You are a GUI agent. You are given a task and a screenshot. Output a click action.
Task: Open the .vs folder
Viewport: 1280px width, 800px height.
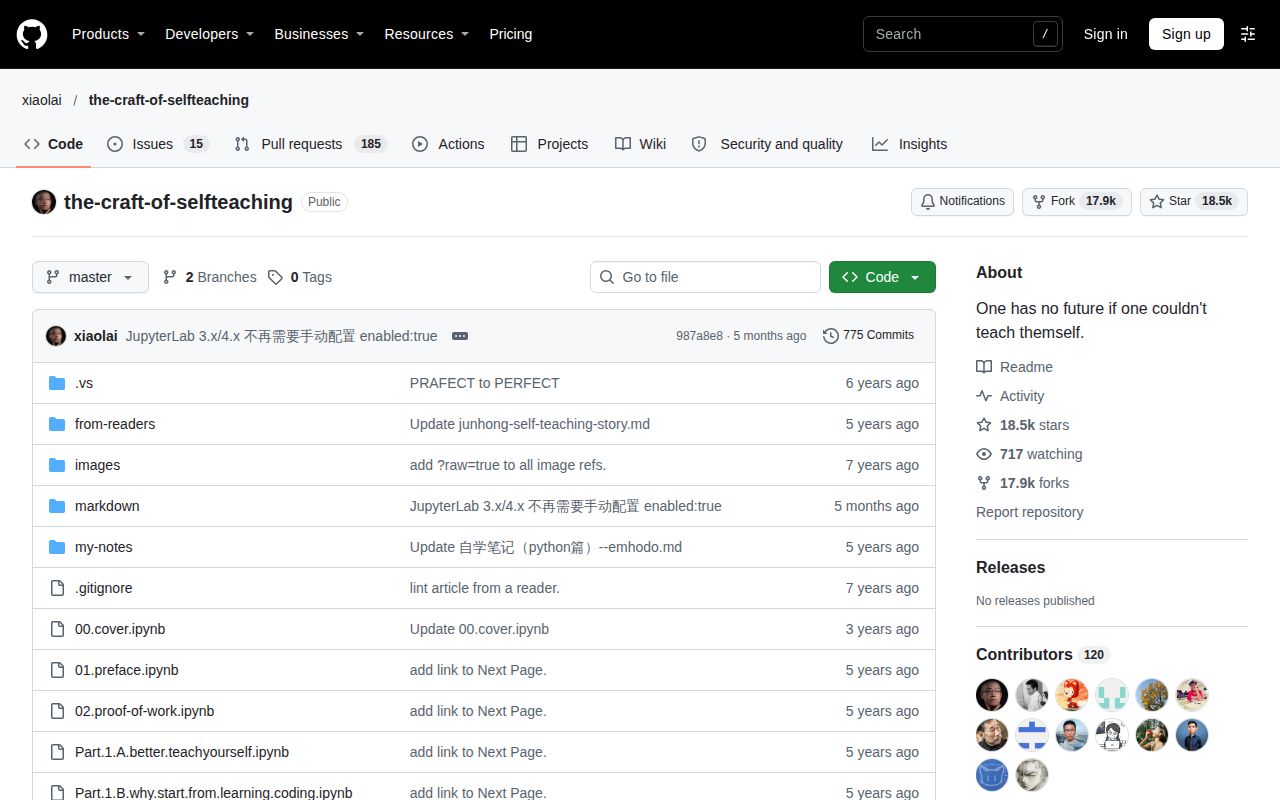[84, 383]
